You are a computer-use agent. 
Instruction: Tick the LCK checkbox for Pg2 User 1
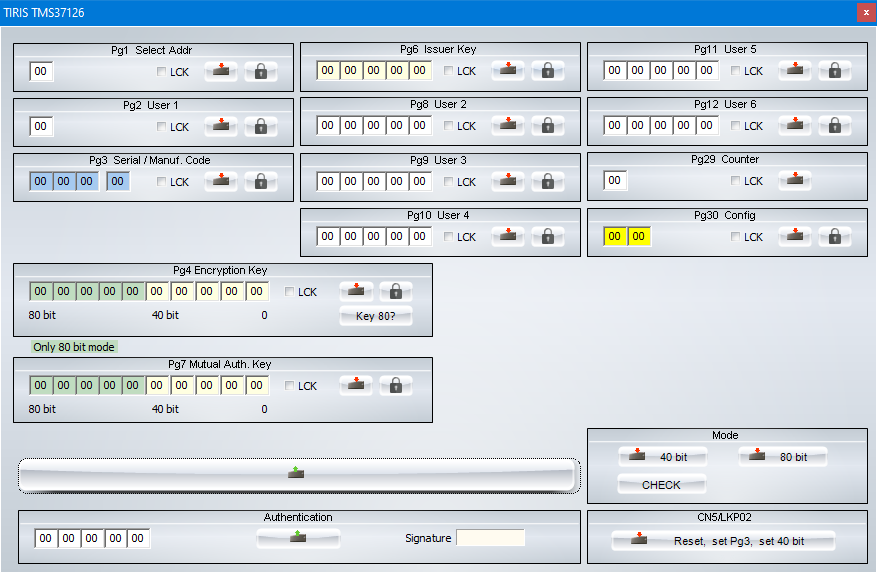[161, 126]
